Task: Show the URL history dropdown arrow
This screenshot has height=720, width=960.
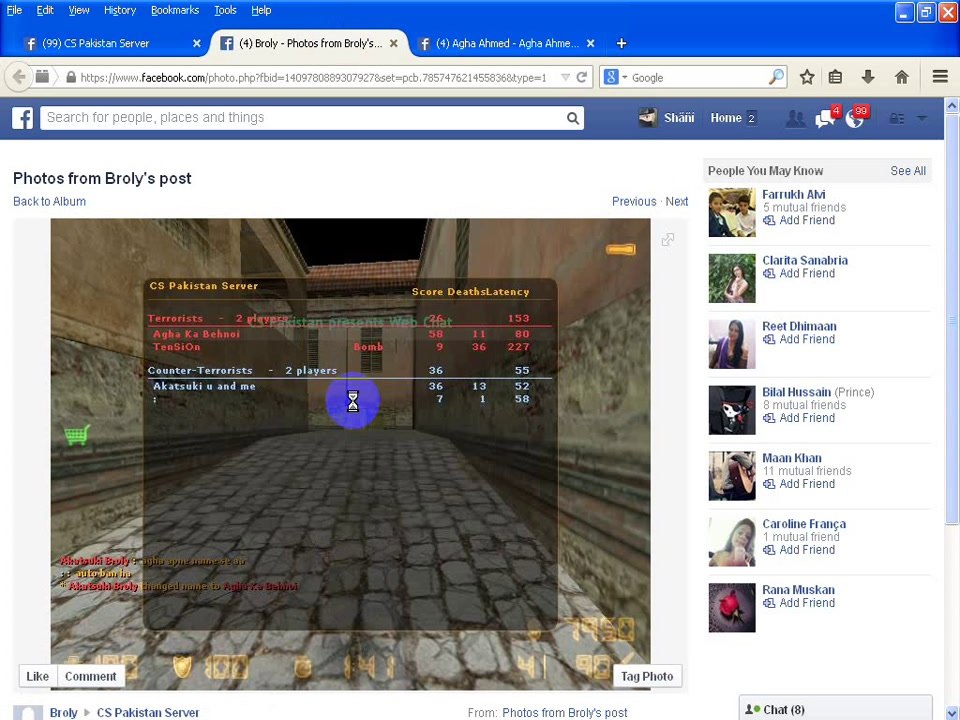Action: point(565,77)
